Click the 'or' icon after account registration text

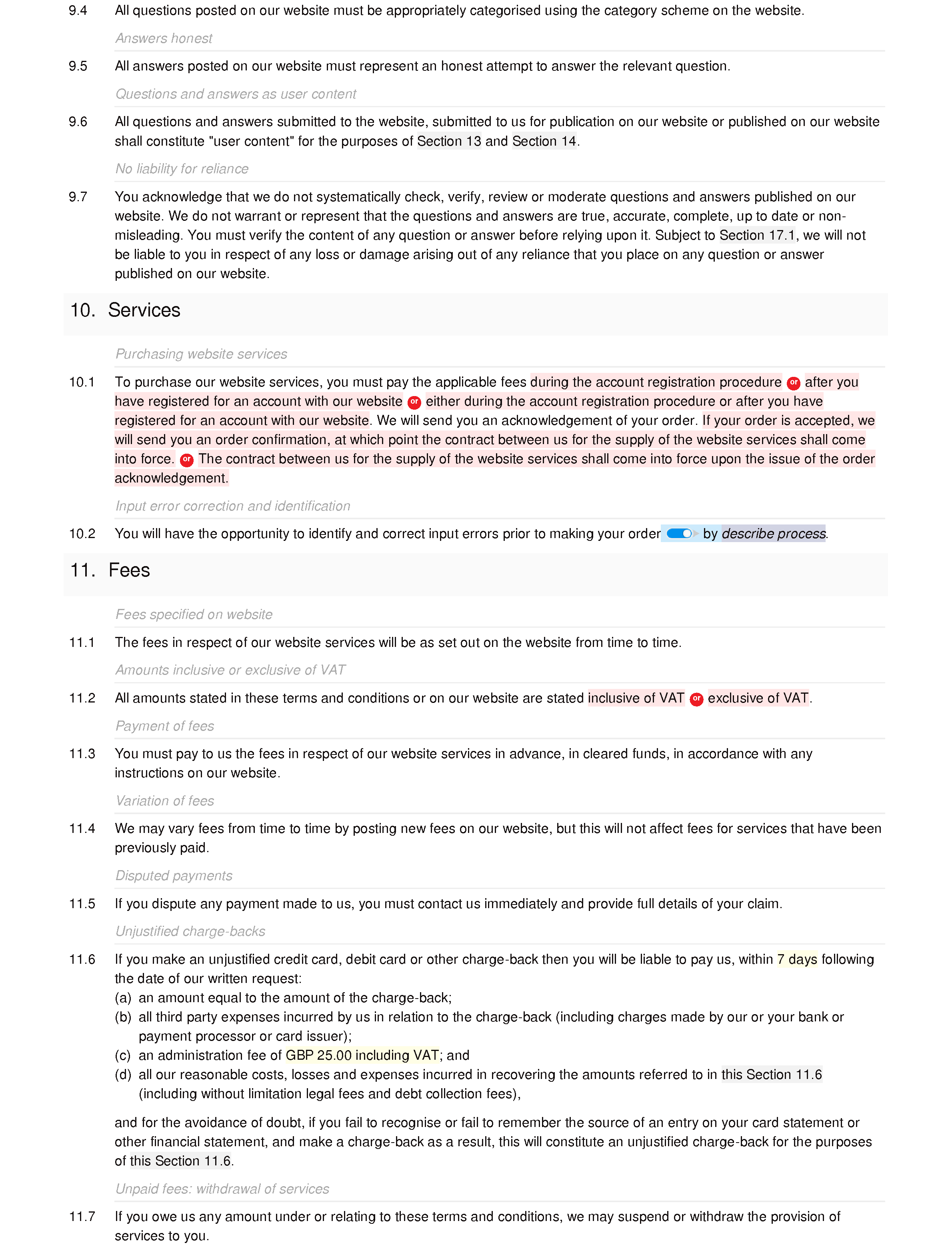coord(793,382)
